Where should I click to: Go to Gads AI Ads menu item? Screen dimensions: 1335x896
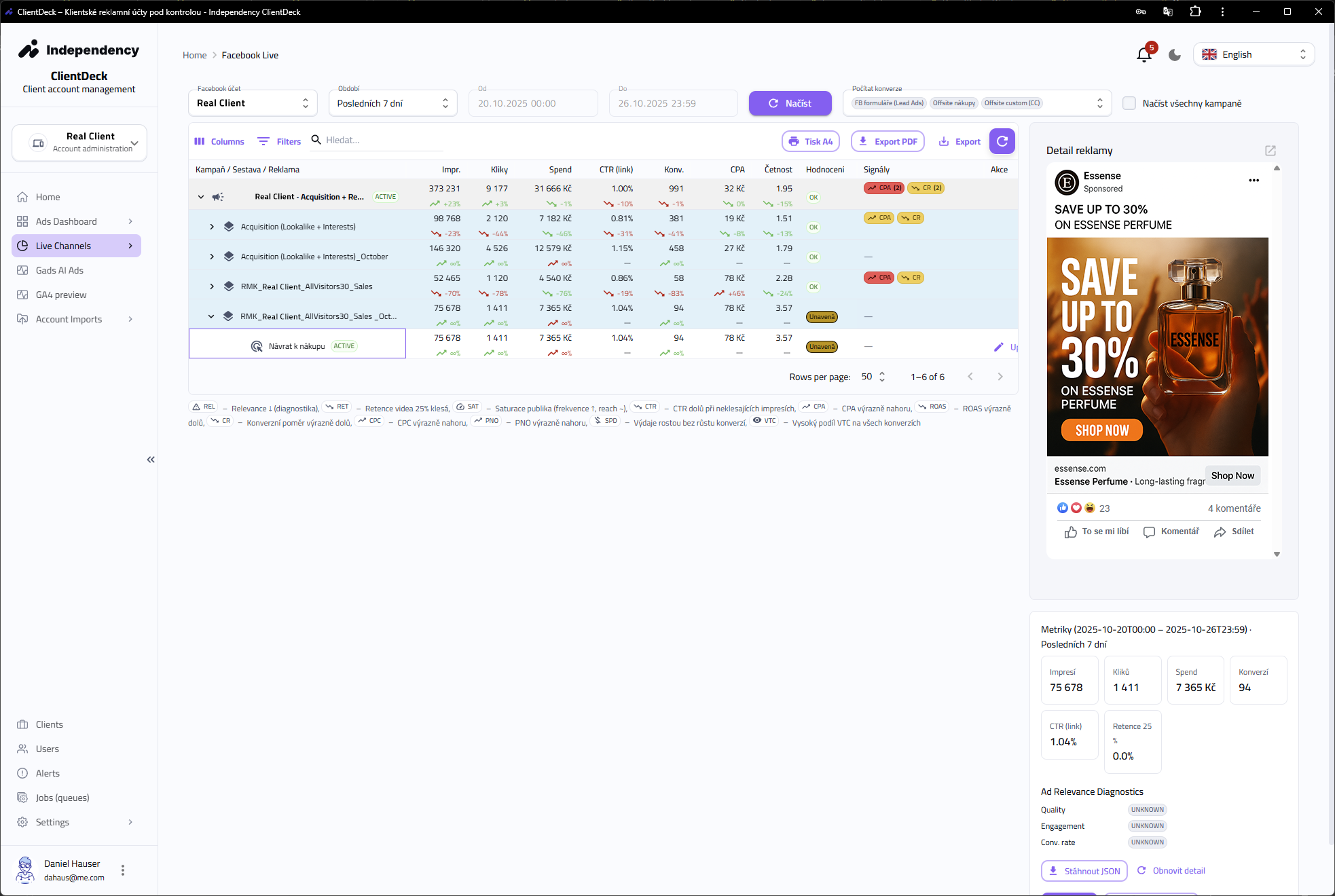60,270
